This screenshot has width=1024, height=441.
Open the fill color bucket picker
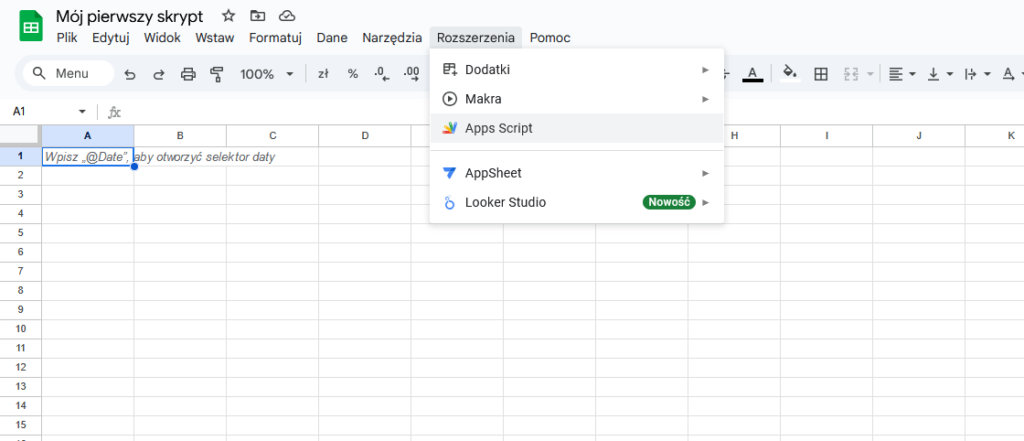click(789, 74)
